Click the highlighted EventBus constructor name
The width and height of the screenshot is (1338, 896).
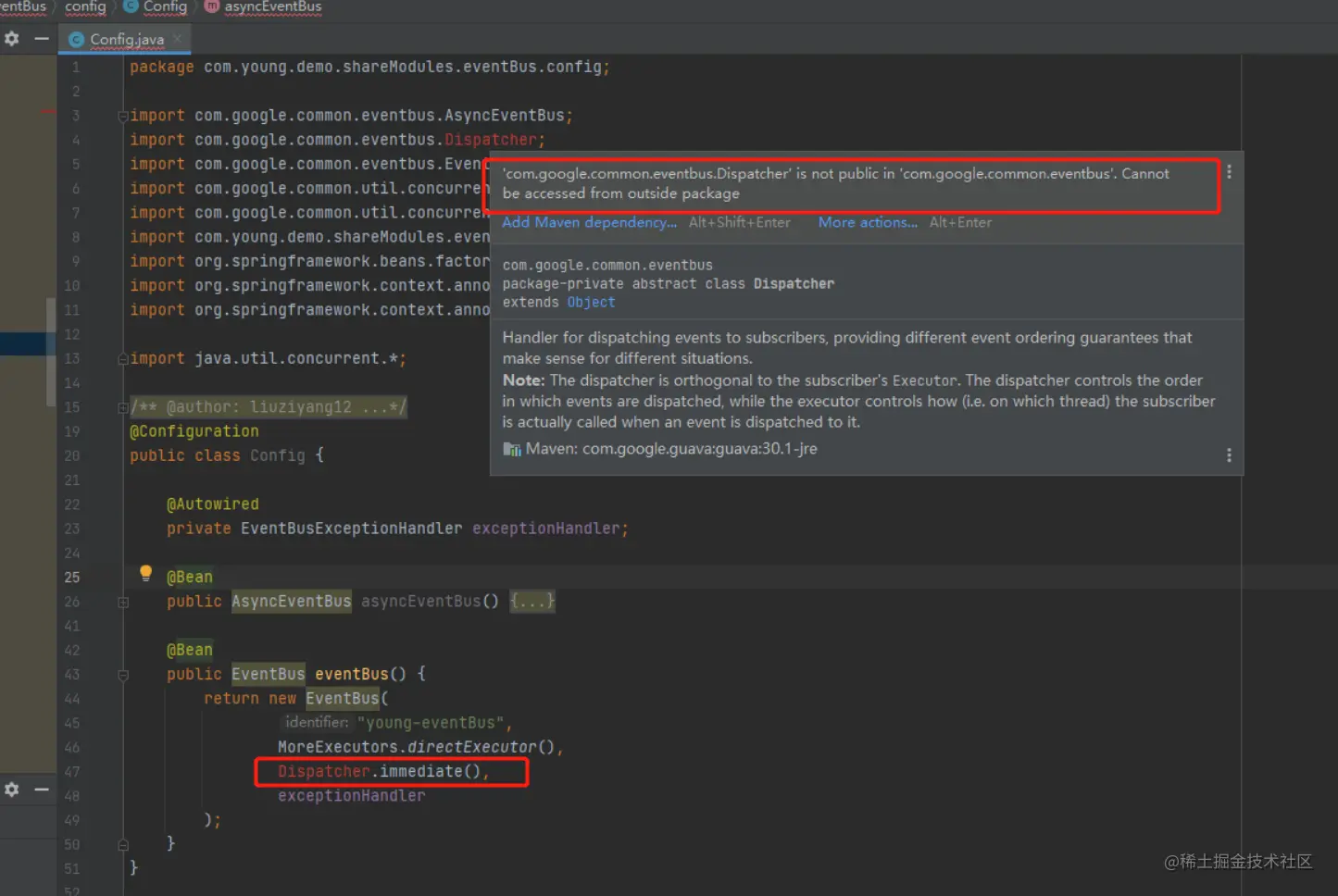pyautogui.click(x=343, y=699)
